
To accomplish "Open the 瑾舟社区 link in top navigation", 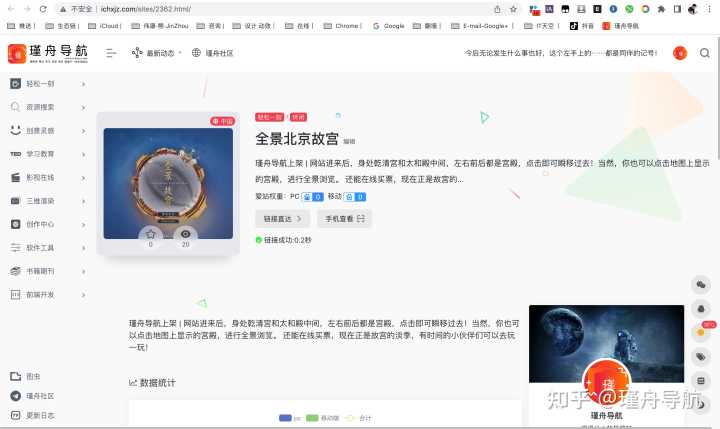I will click(x=213, y=53).
